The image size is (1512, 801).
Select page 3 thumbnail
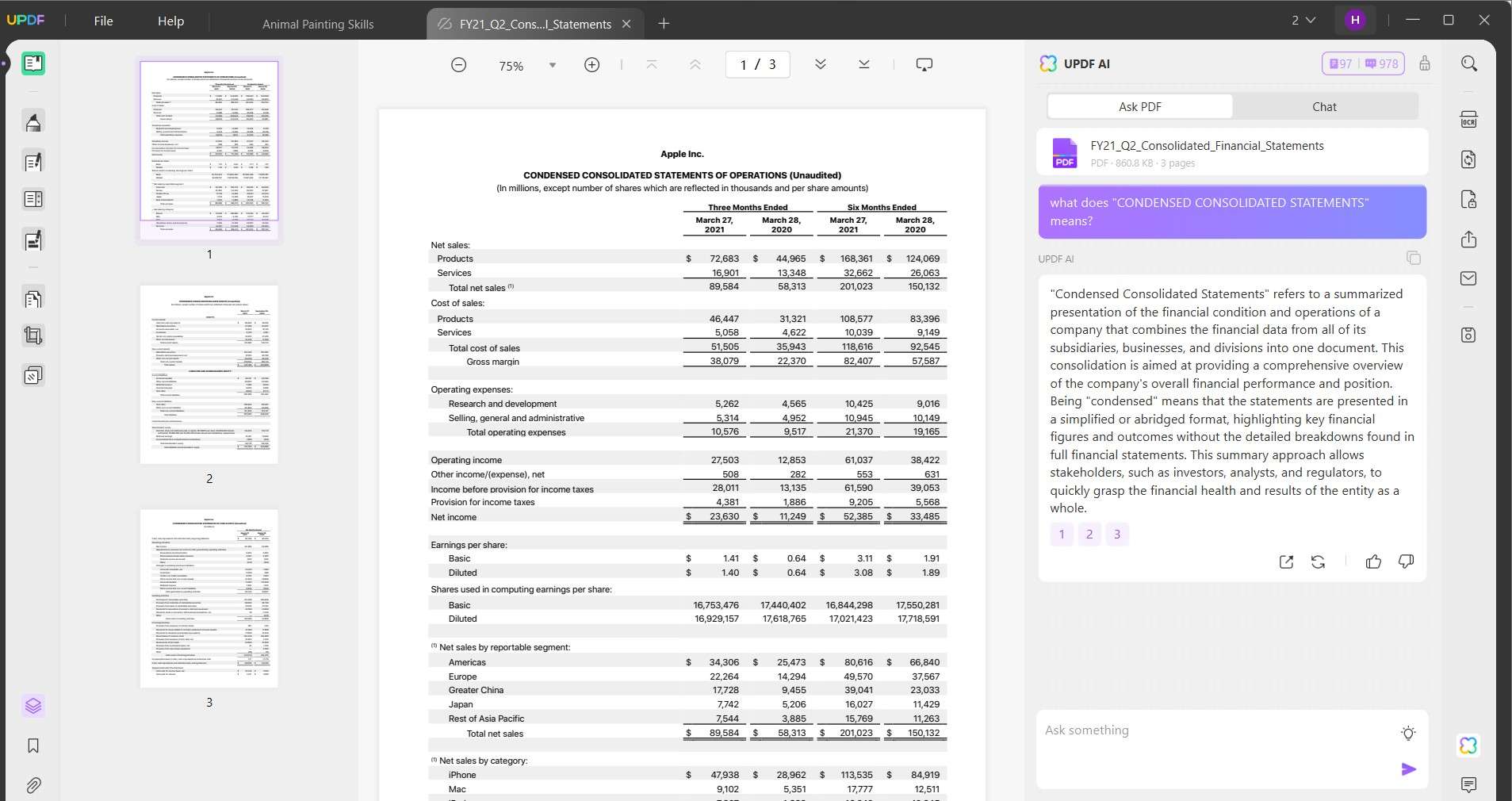pos(209,598)
